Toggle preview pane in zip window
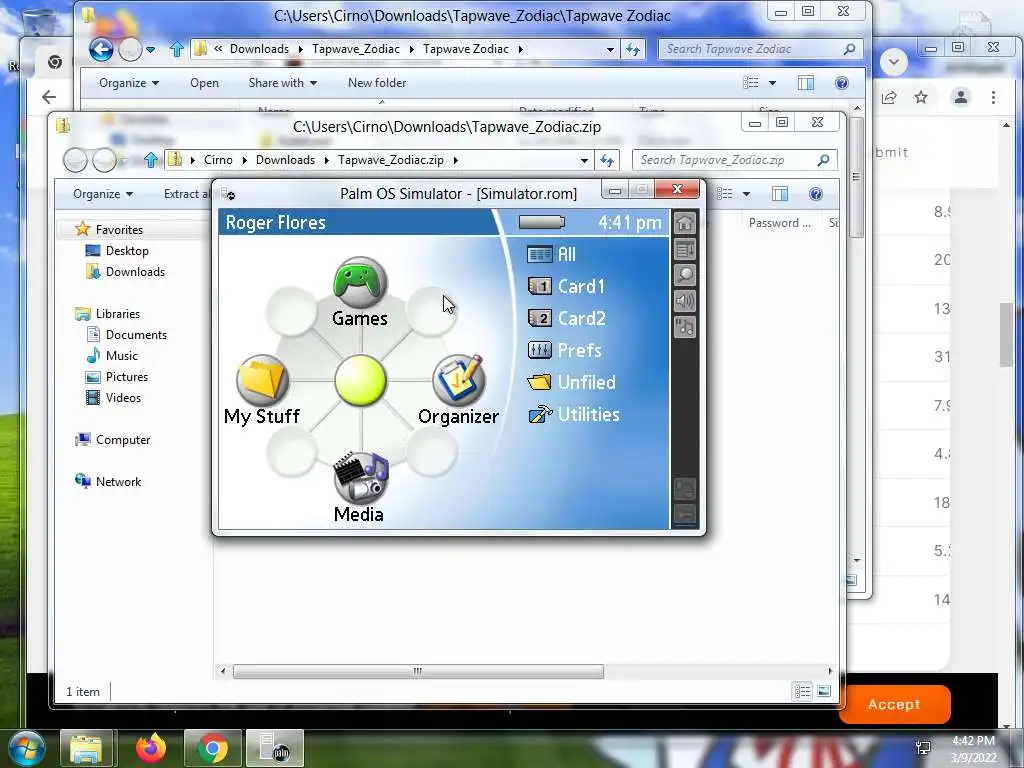This screenshot has height=768, width=1024. coord(780,194)
